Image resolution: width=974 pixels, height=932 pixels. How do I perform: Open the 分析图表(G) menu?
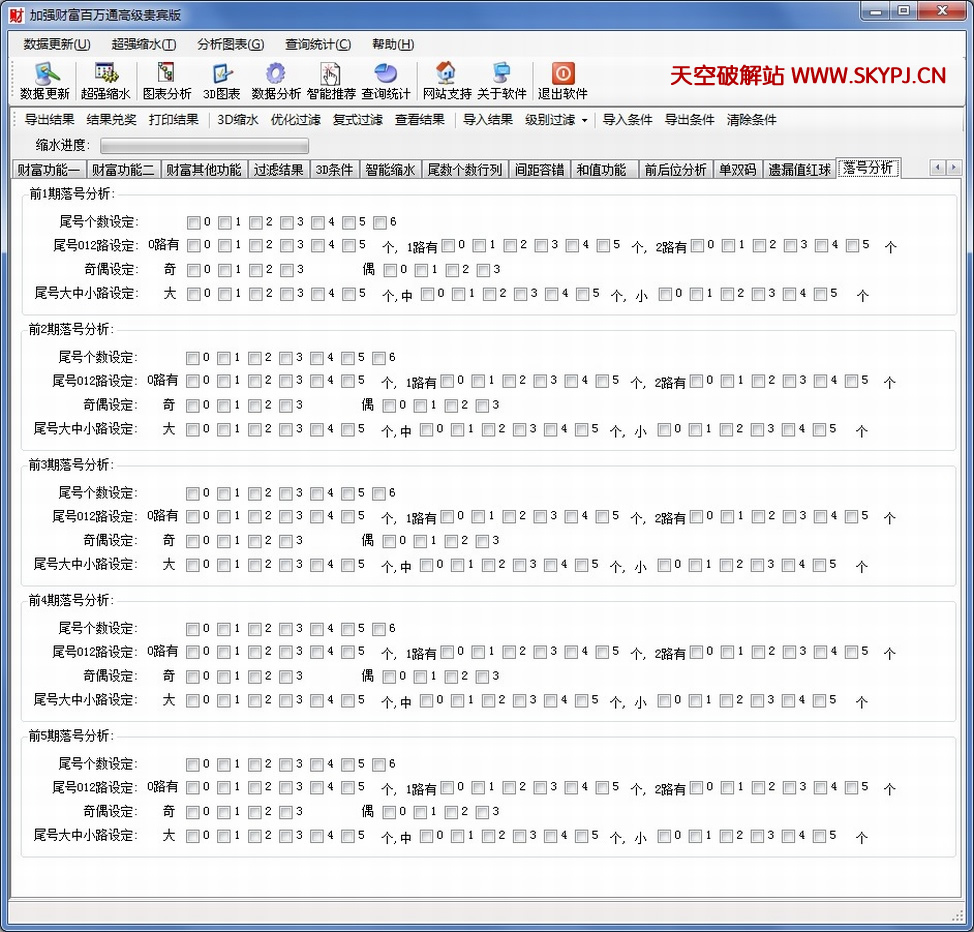[230, 44]
